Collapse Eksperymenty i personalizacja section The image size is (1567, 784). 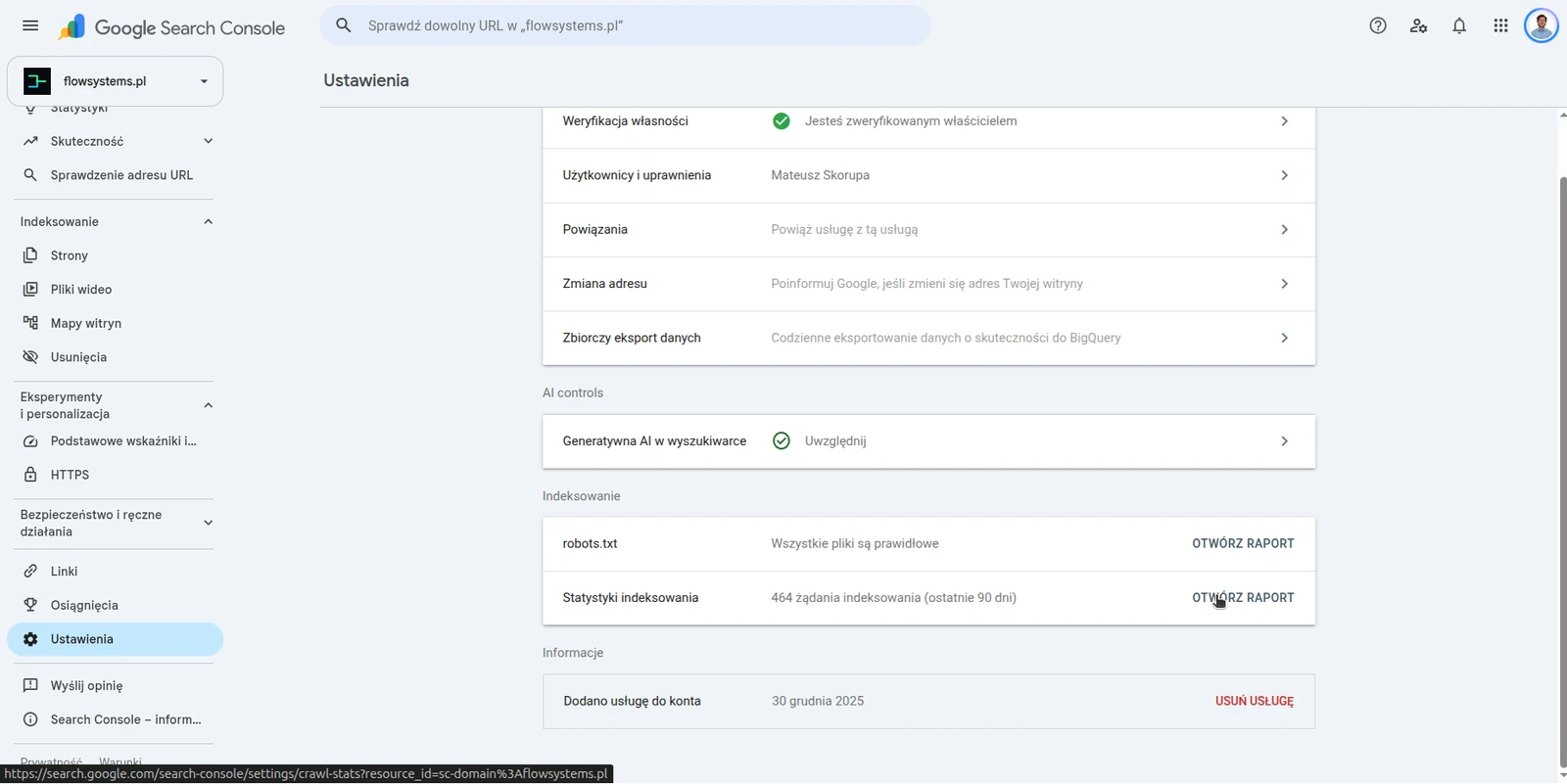[x=208, y=405]
